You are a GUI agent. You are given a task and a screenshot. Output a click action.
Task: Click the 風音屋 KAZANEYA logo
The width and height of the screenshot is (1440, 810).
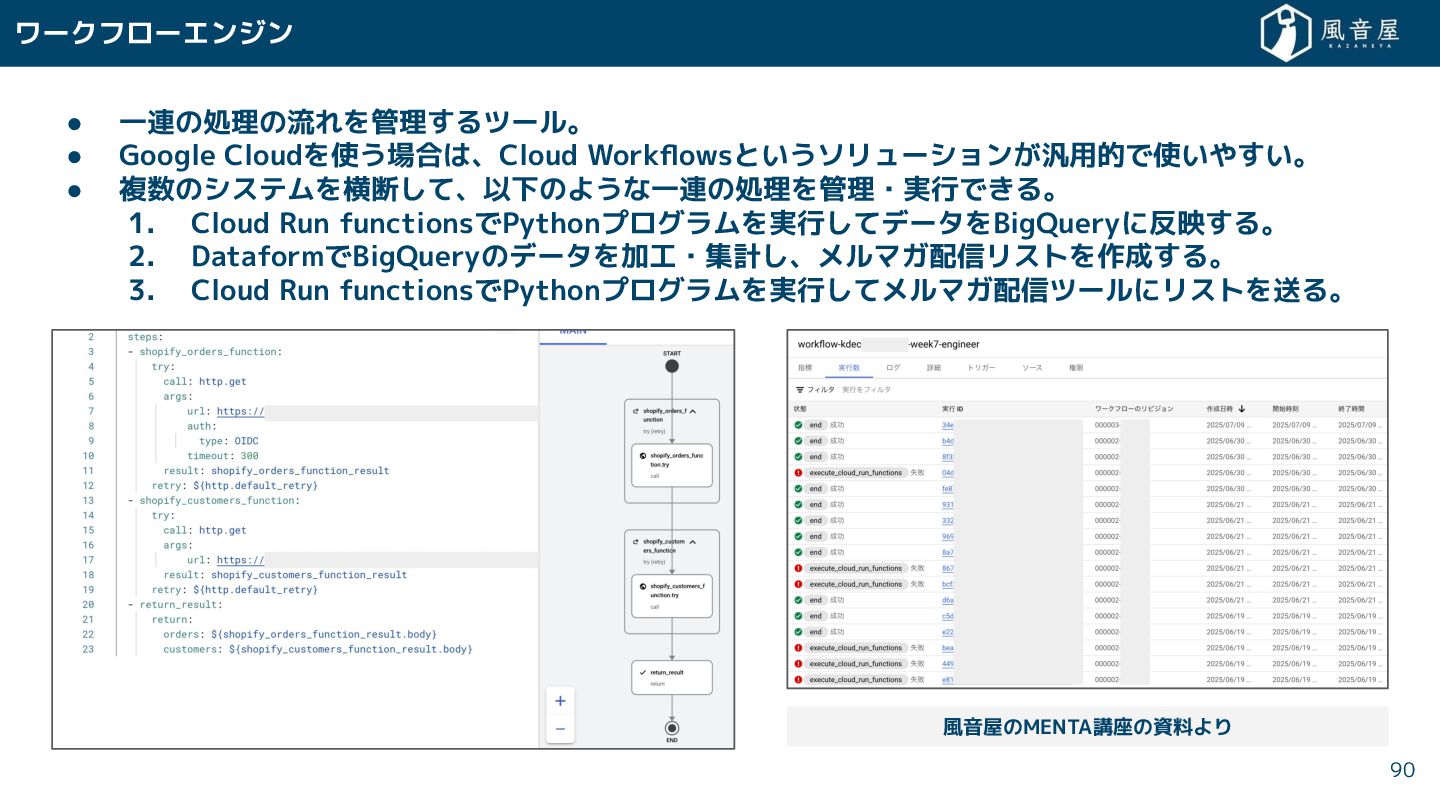point(1329,33)
